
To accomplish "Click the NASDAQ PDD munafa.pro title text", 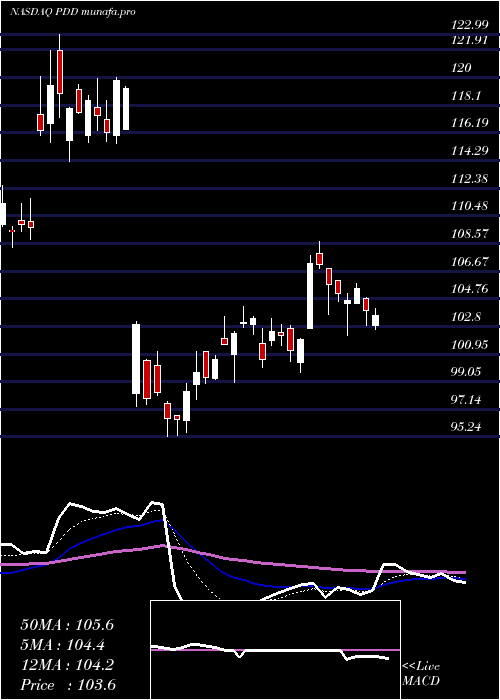I will click(x=73, y=12).
